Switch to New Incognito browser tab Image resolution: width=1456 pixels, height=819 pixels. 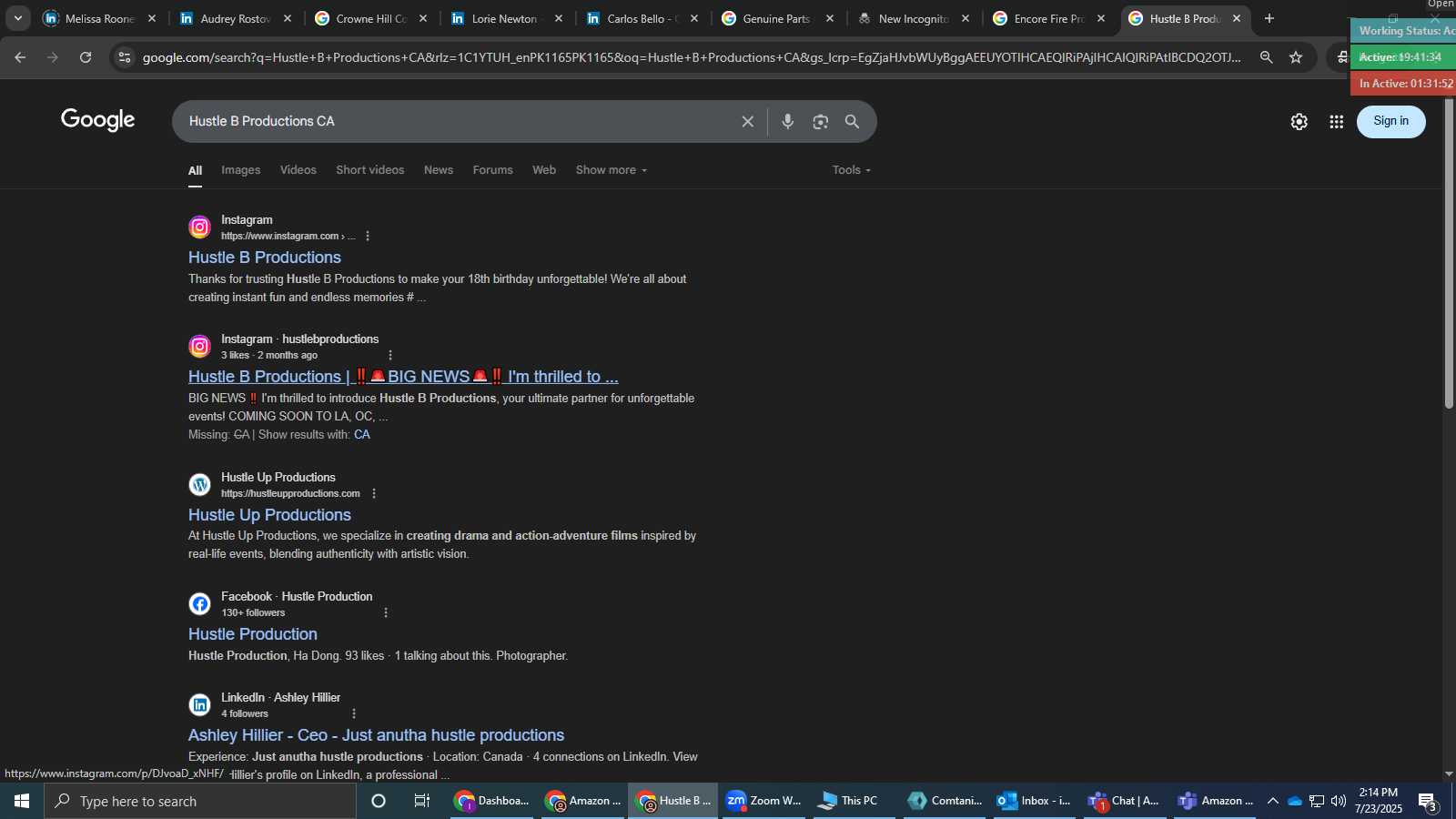point(914,18)
